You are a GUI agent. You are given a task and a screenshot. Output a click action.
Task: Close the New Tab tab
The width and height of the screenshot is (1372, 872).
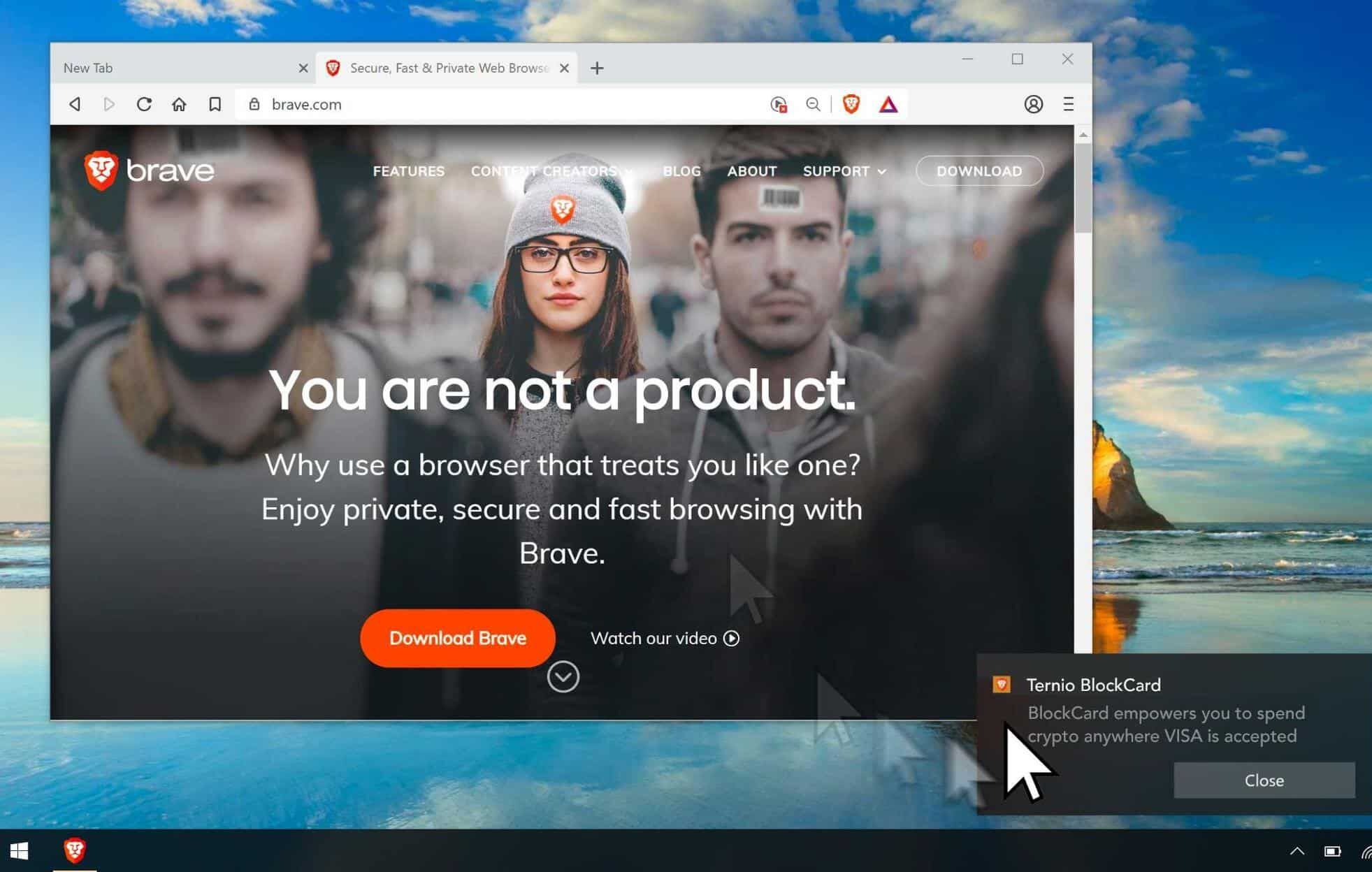303,68
